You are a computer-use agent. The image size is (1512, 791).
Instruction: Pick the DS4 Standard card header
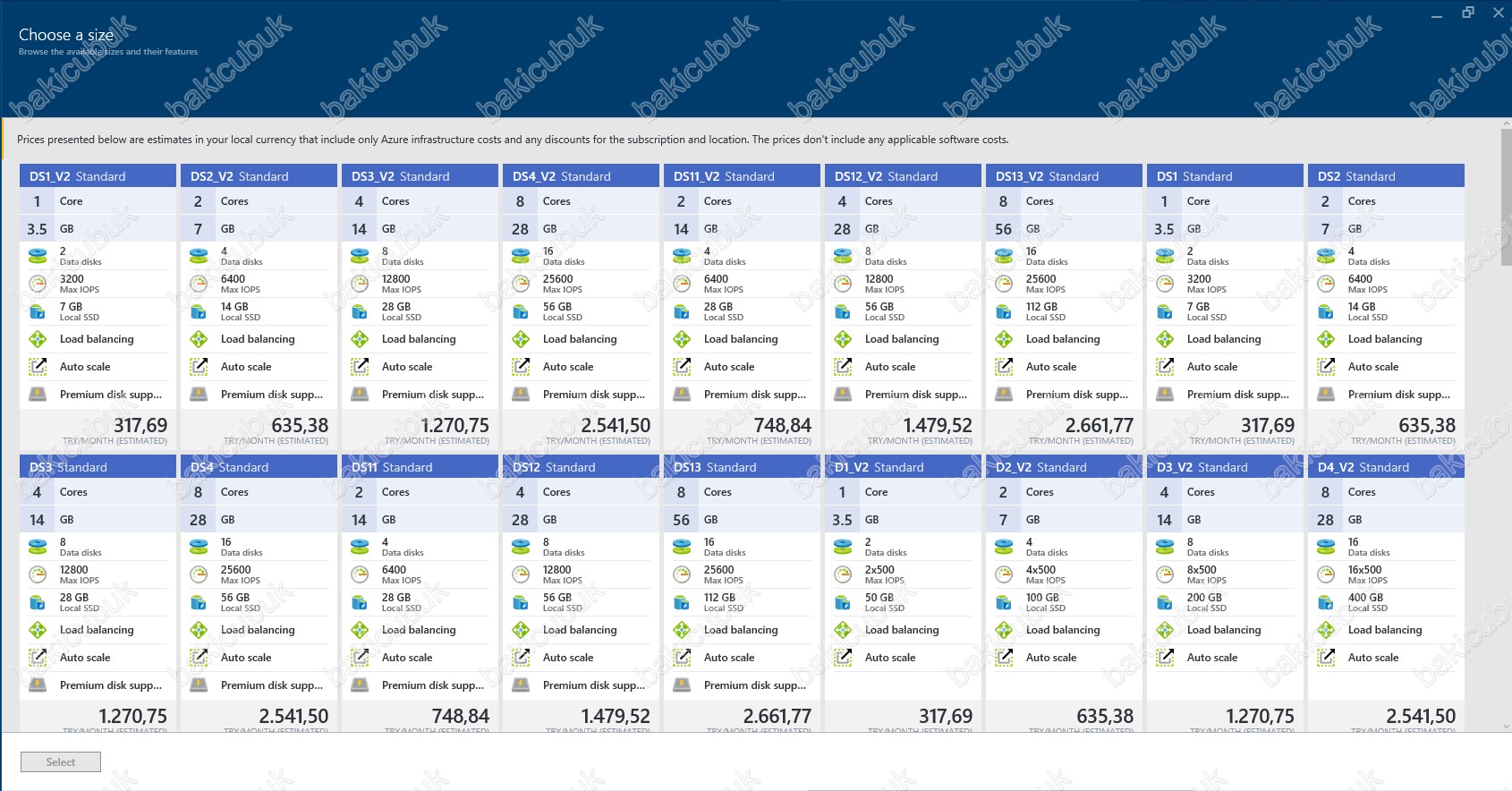(259, 467)
